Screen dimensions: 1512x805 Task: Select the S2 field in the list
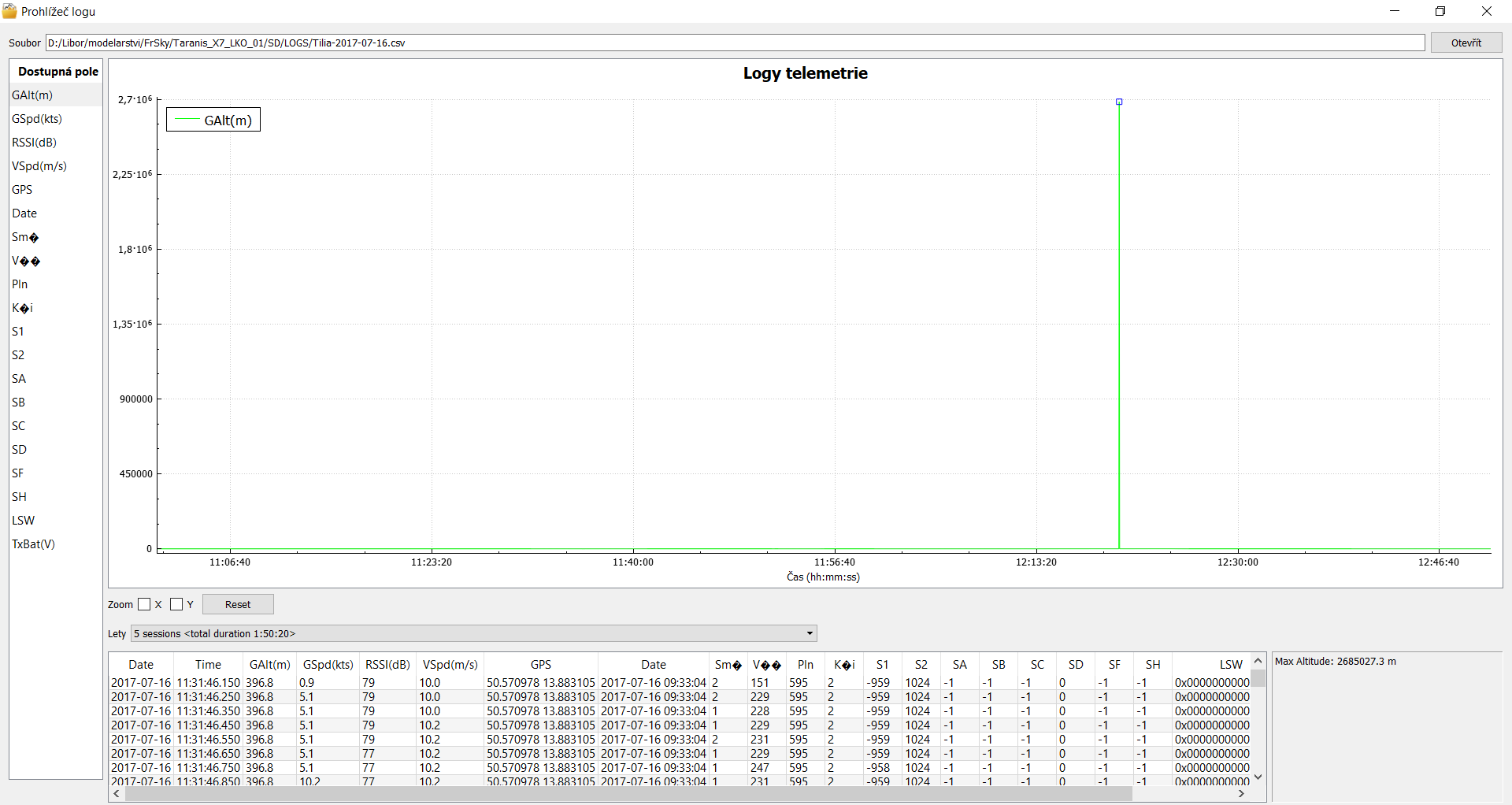[x=56, y=354]
